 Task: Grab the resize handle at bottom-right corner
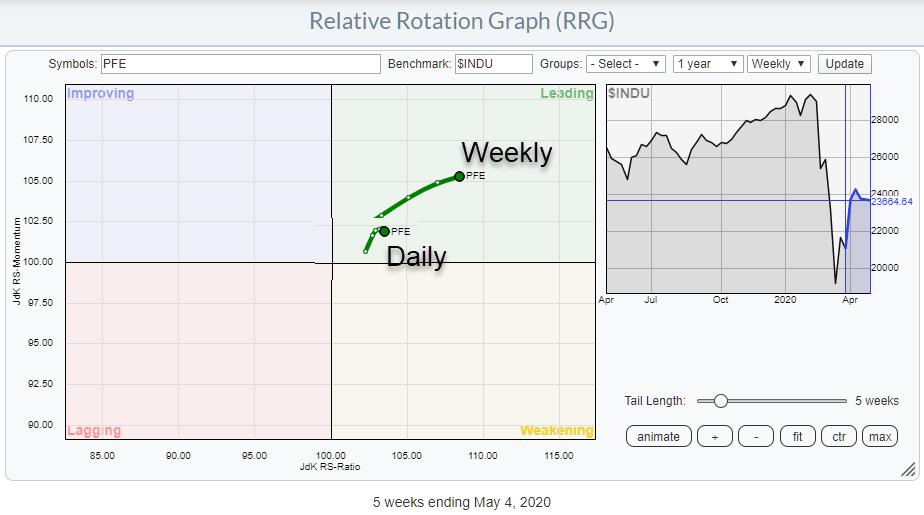[908, 469]
